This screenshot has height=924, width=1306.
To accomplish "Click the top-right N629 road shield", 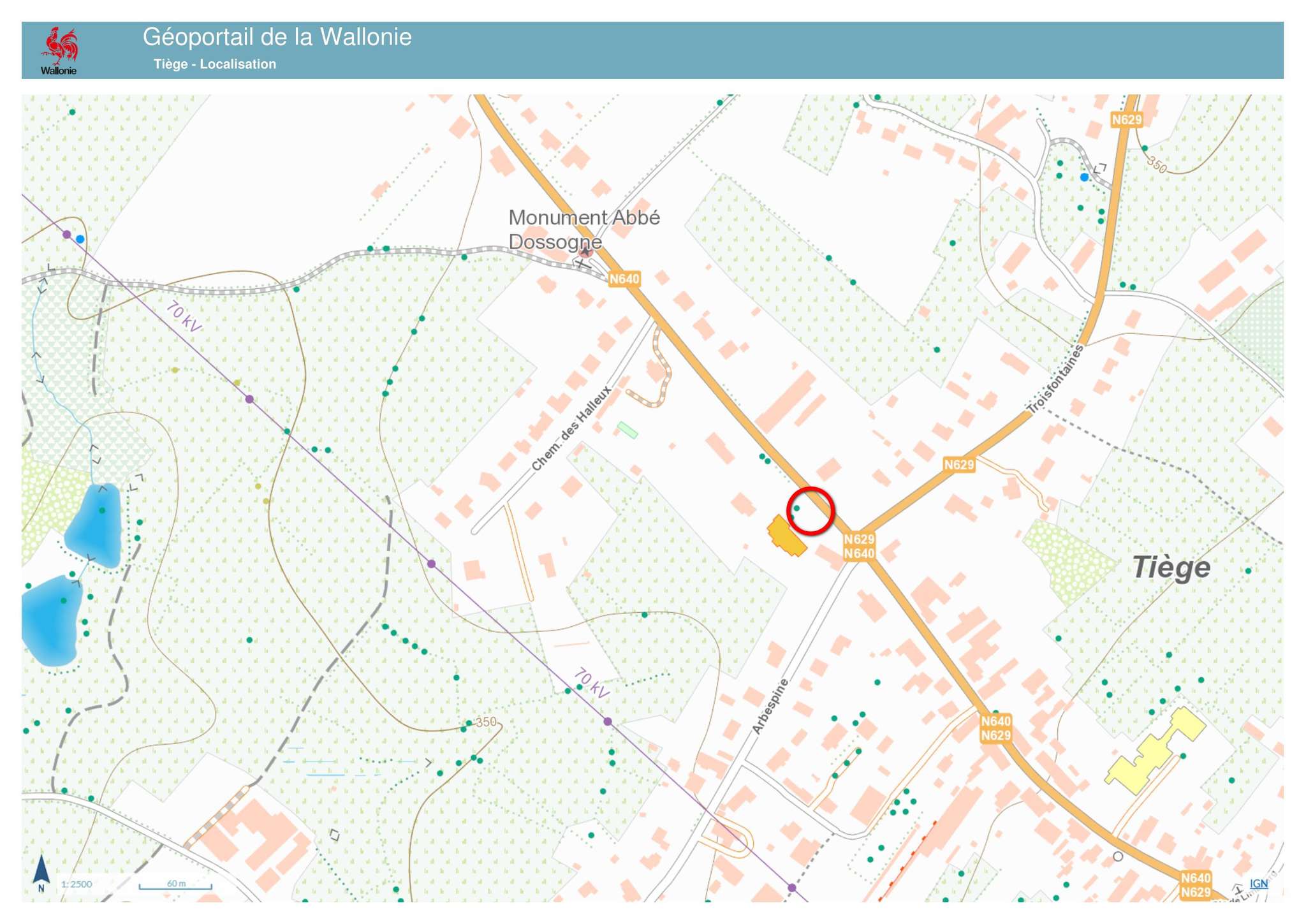I will coord(1126,120).
